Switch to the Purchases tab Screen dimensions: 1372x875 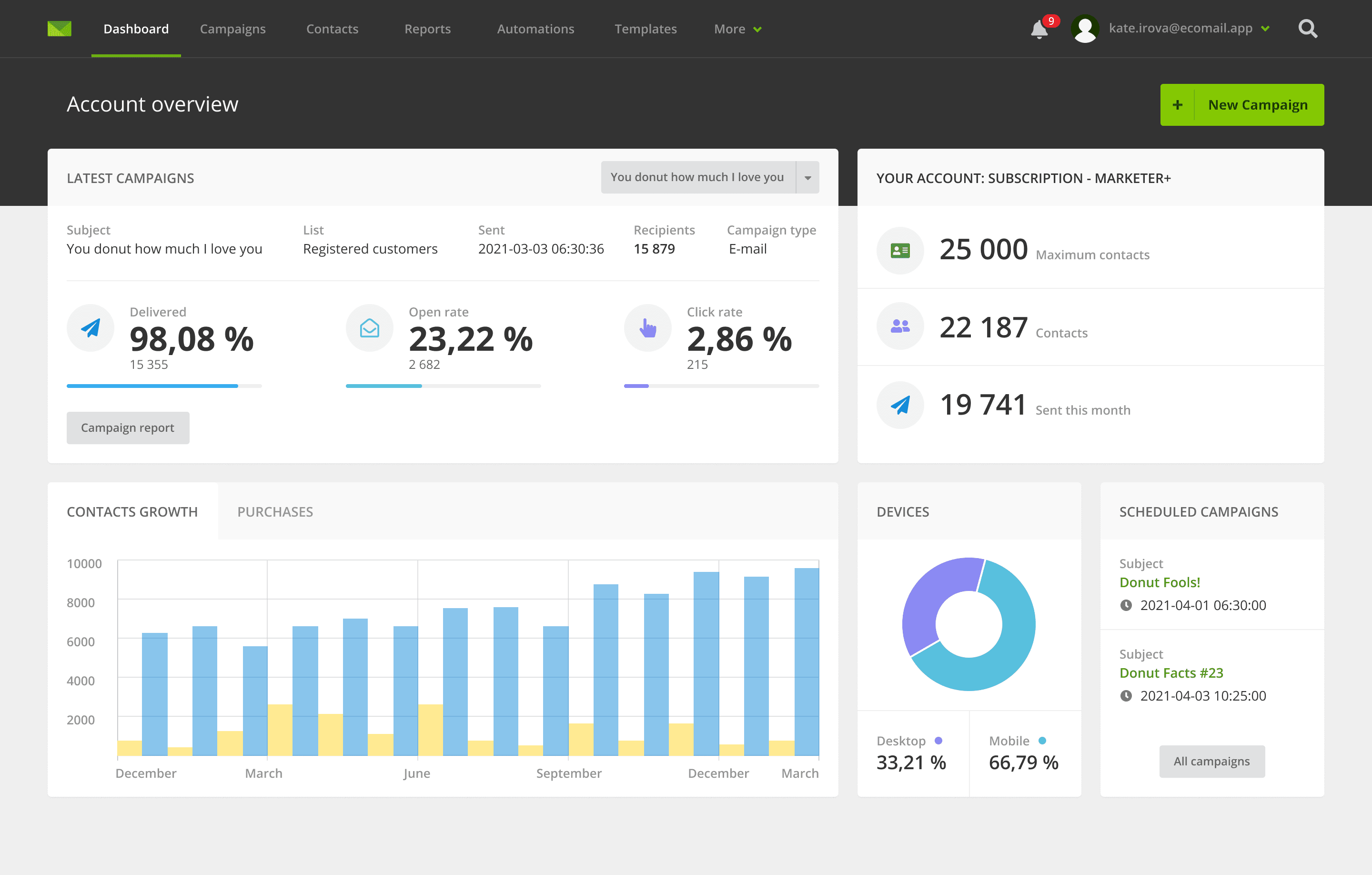pos(275,511)
